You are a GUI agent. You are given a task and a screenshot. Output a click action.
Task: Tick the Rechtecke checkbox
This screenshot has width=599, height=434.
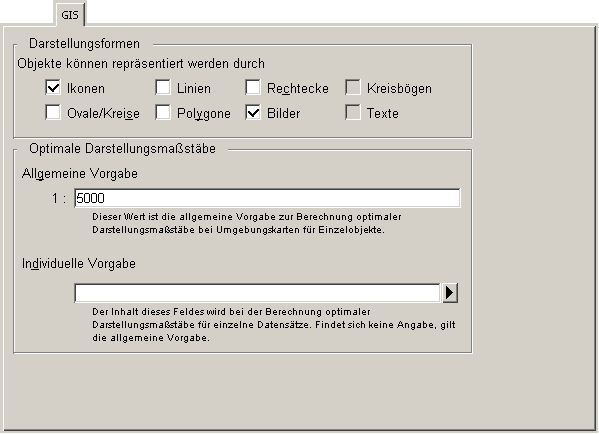253,87
